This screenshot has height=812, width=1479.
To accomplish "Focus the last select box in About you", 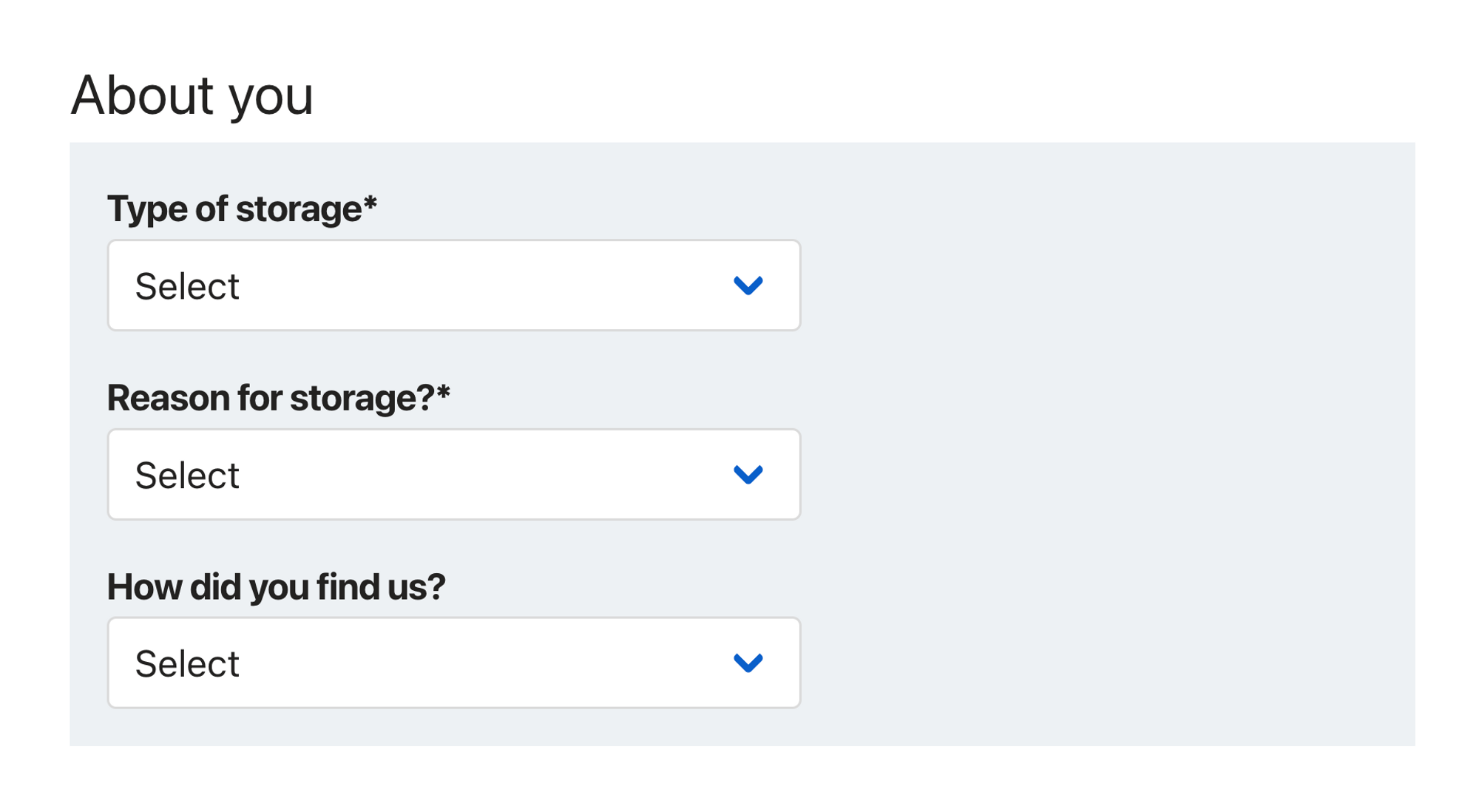I will click(453, 663).
